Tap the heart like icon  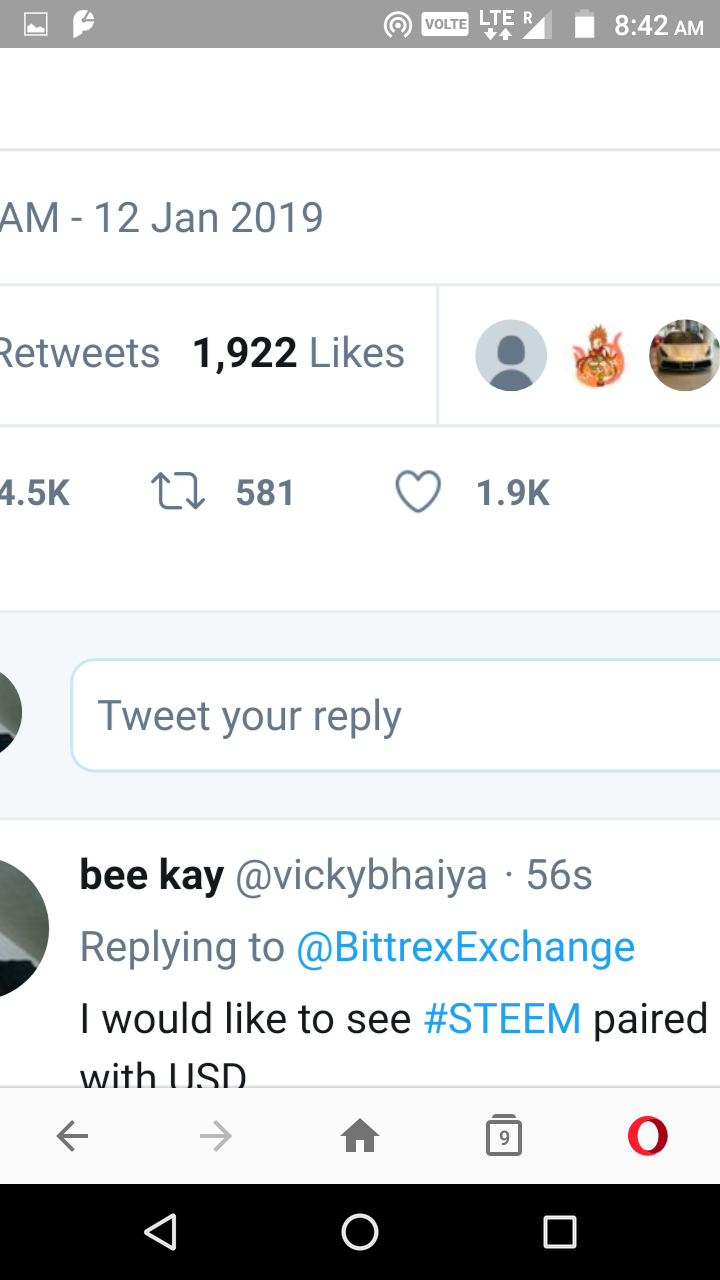coord(418,493)
